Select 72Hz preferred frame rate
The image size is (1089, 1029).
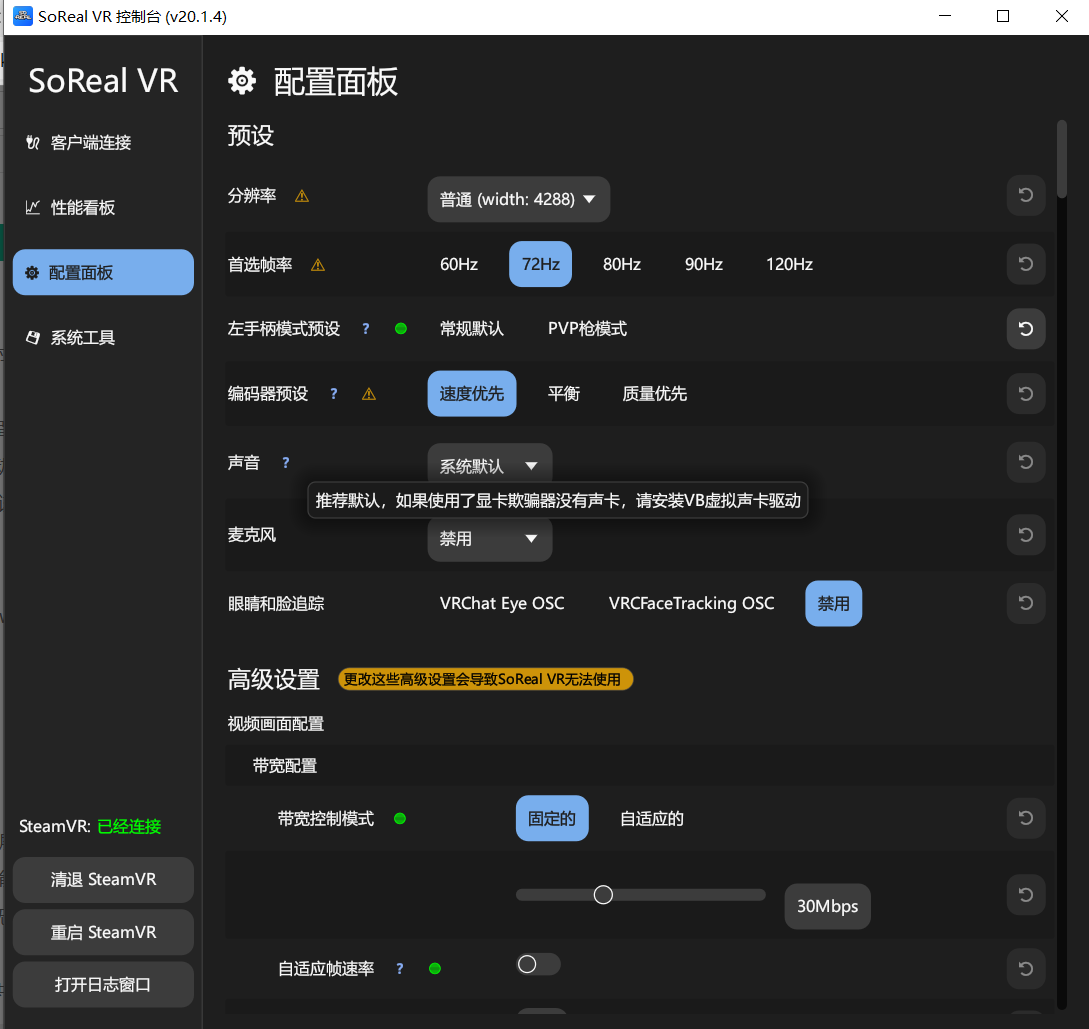(x=540, y=264)
